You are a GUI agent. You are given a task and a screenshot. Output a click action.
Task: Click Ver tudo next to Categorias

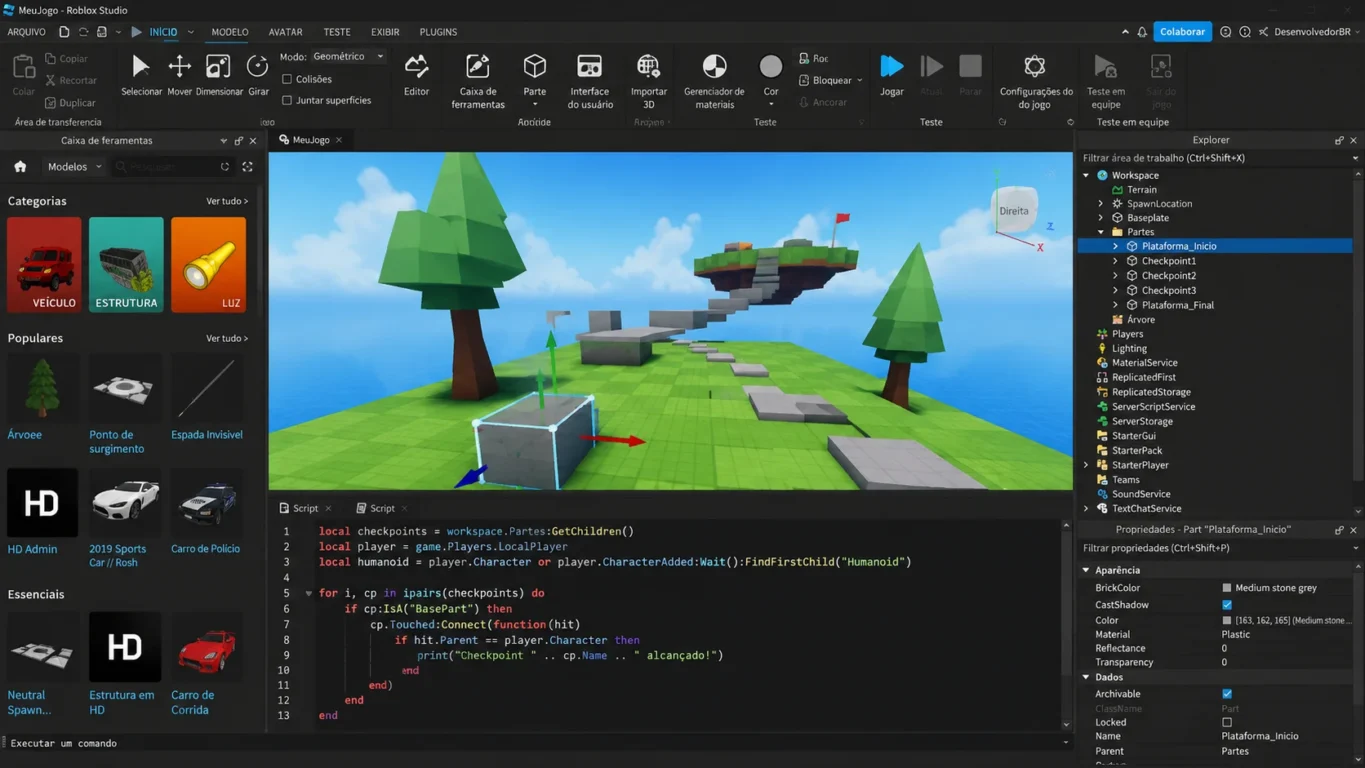[227, 201]
